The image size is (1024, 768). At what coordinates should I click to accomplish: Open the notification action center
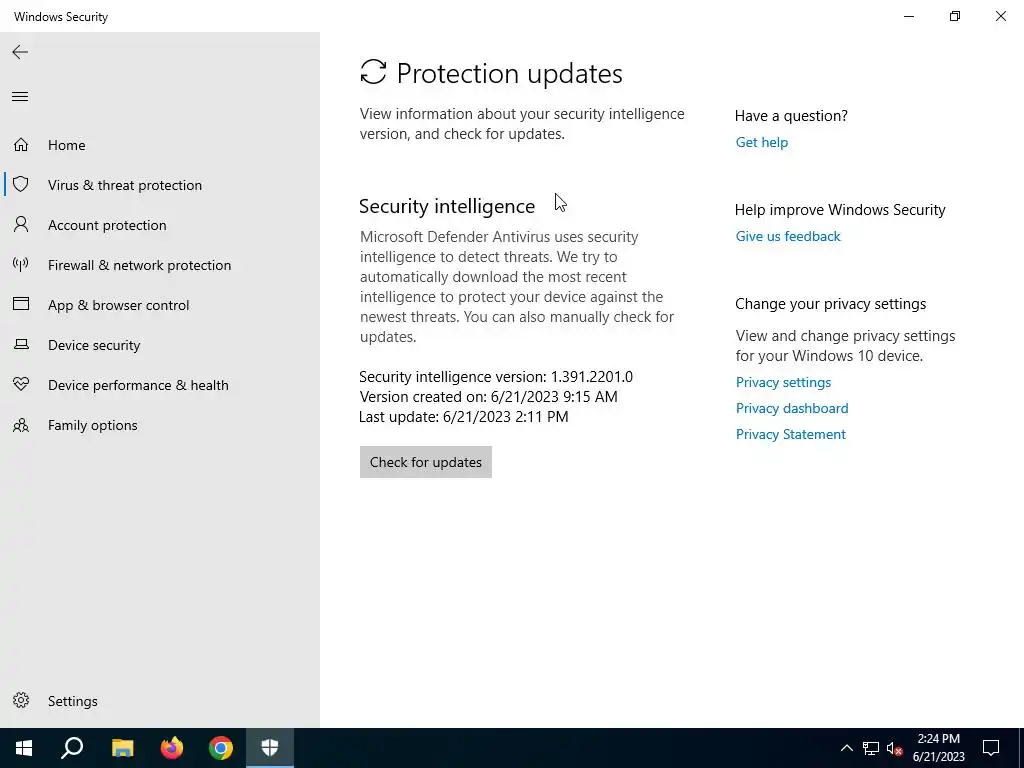coord(991,748)
